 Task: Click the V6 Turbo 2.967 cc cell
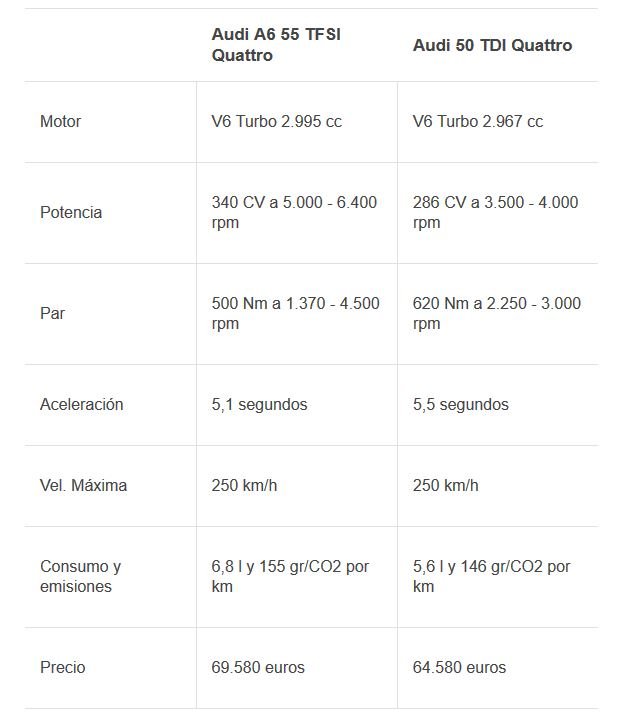pos(478,121)
